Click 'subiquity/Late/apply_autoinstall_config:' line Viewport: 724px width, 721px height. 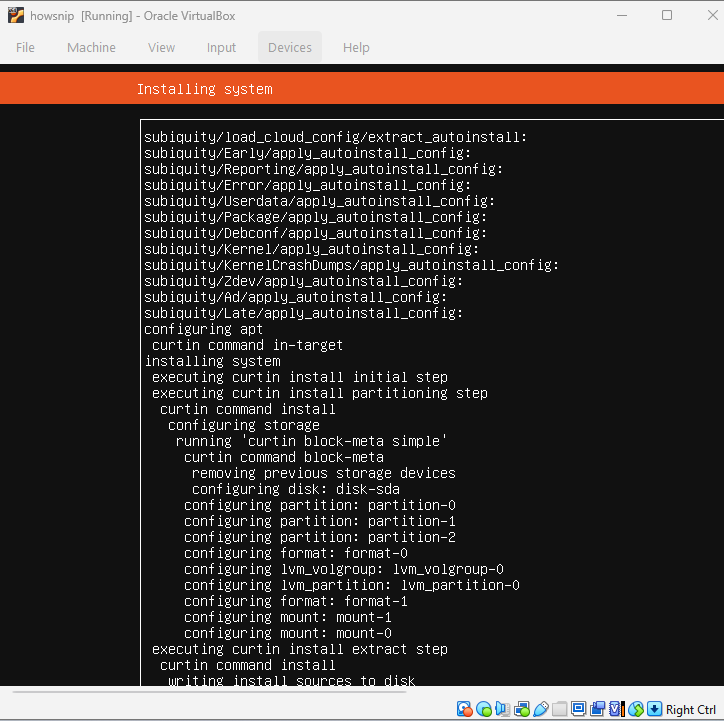[x=303, y=313]
